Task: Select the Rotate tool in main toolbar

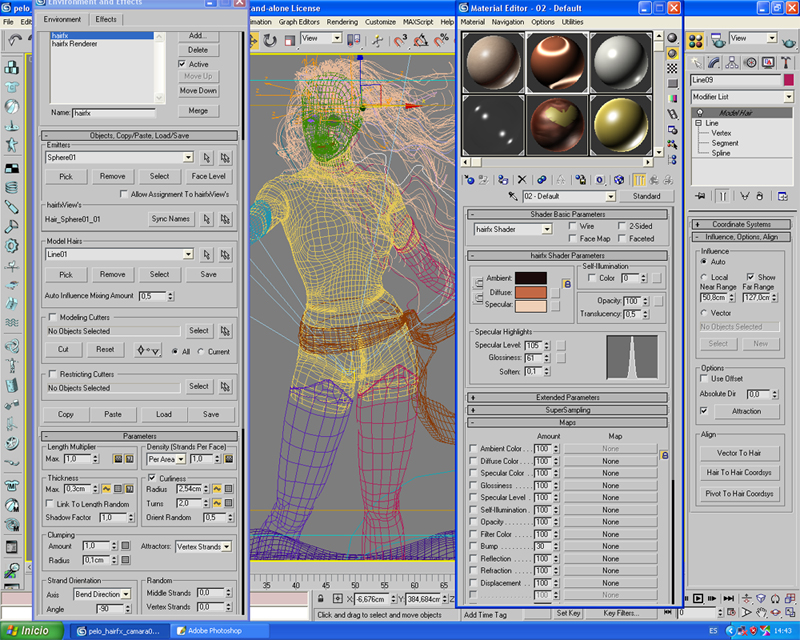Action: point(270,40)
